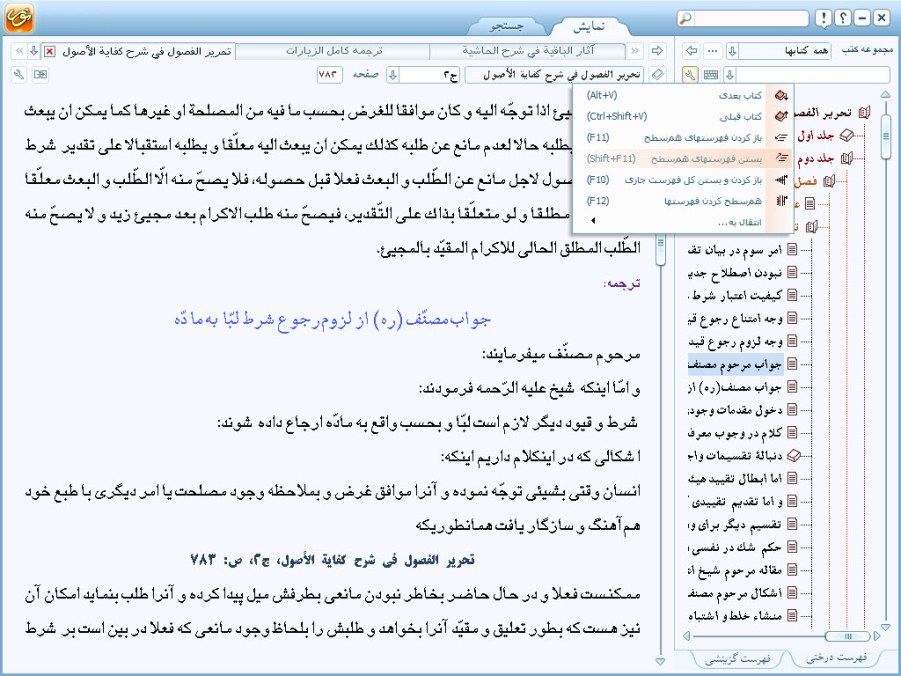Click the tree search input field

[x=813, y=74]
